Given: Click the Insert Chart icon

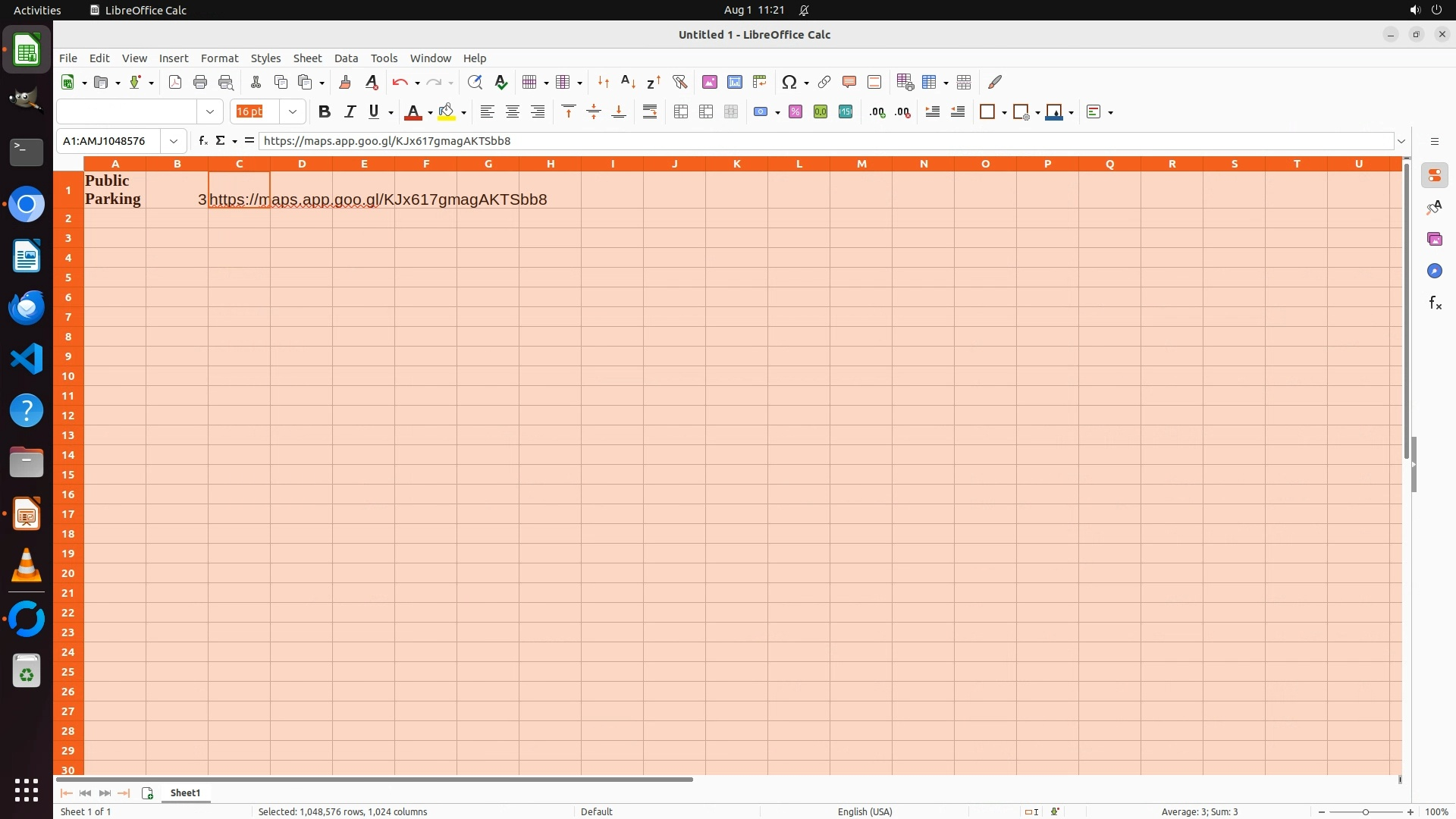Looking at the screenshot, I should pos(735,82).
